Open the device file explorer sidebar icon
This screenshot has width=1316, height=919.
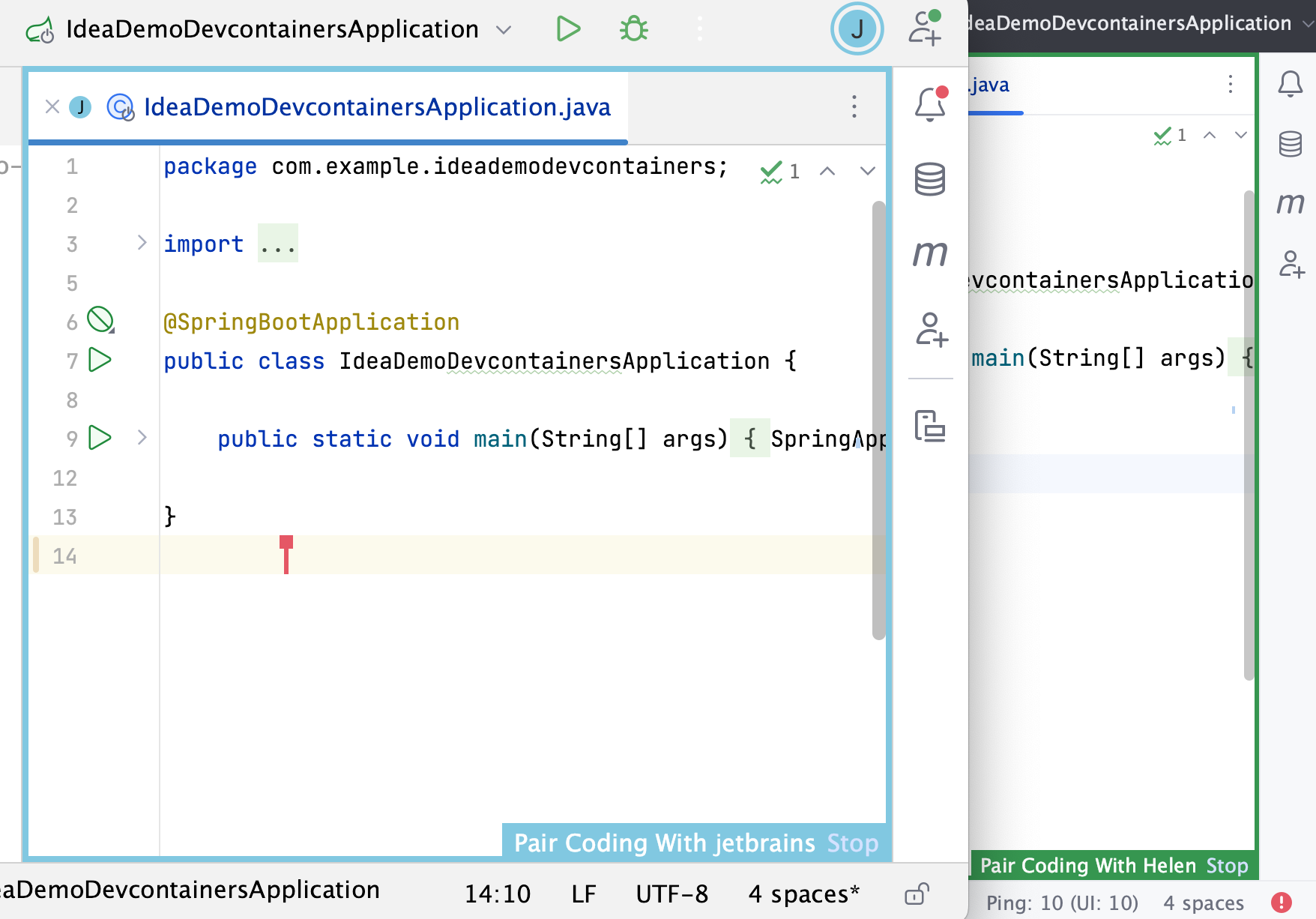point(930,426)
